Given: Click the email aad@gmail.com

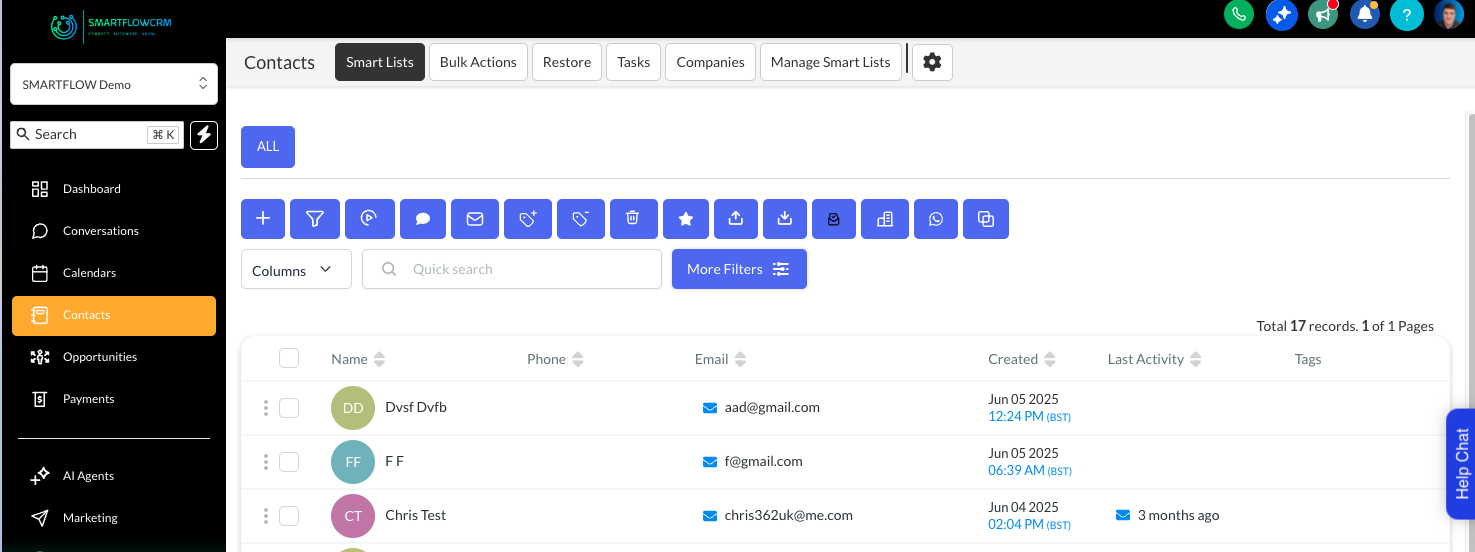Looking at the screenshot, I should pos(772,407).
